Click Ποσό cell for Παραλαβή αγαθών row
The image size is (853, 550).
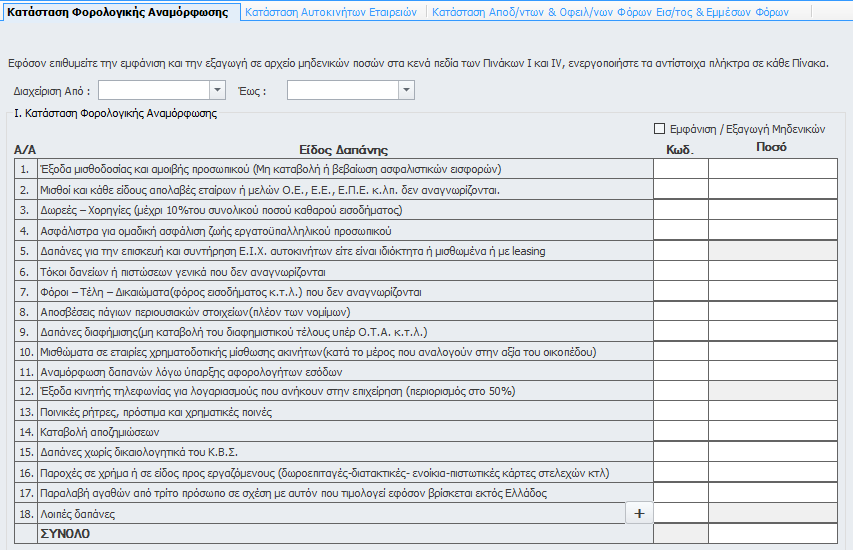coord(773,493)
